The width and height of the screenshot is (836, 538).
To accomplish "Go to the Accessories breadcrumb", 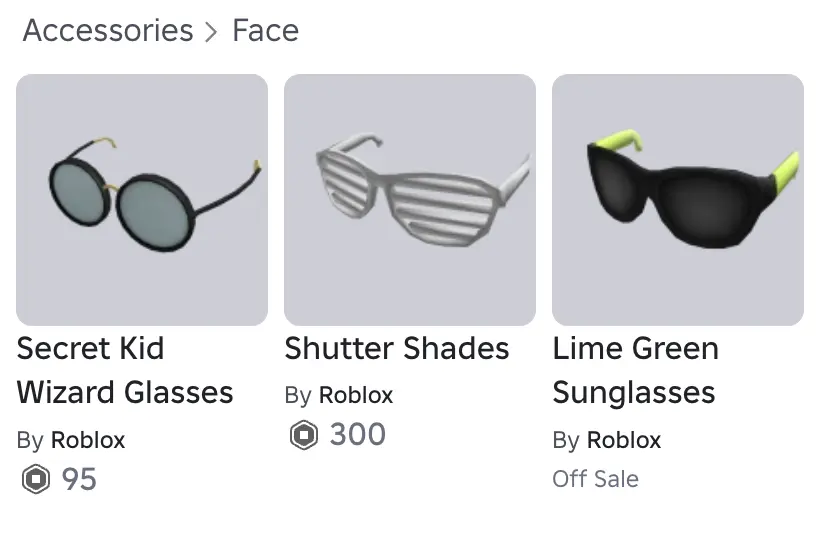I will click(108, 31).
